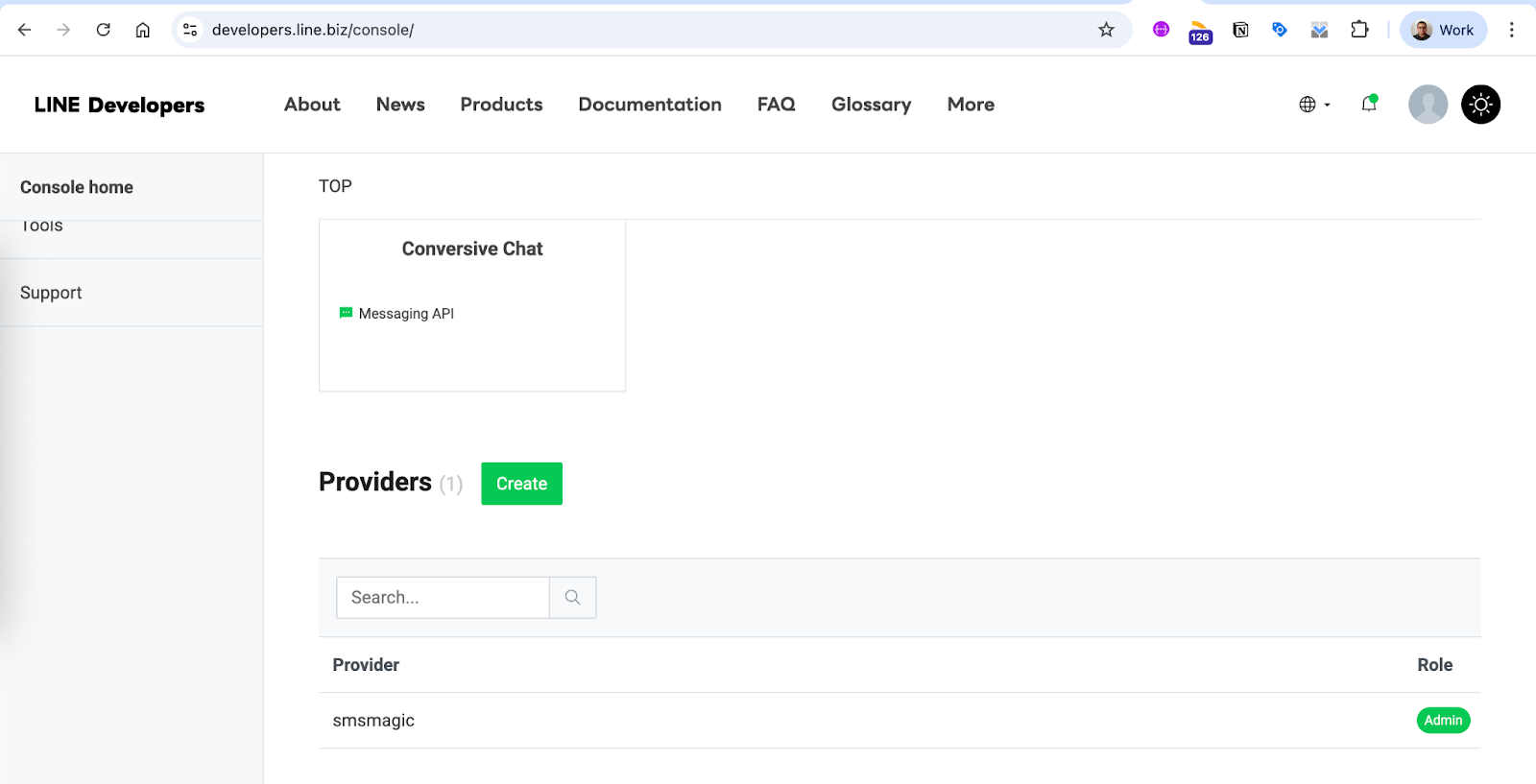Open the About menu item
The height and width of the screenshot is (784, 1536).
tap(312, 104)
